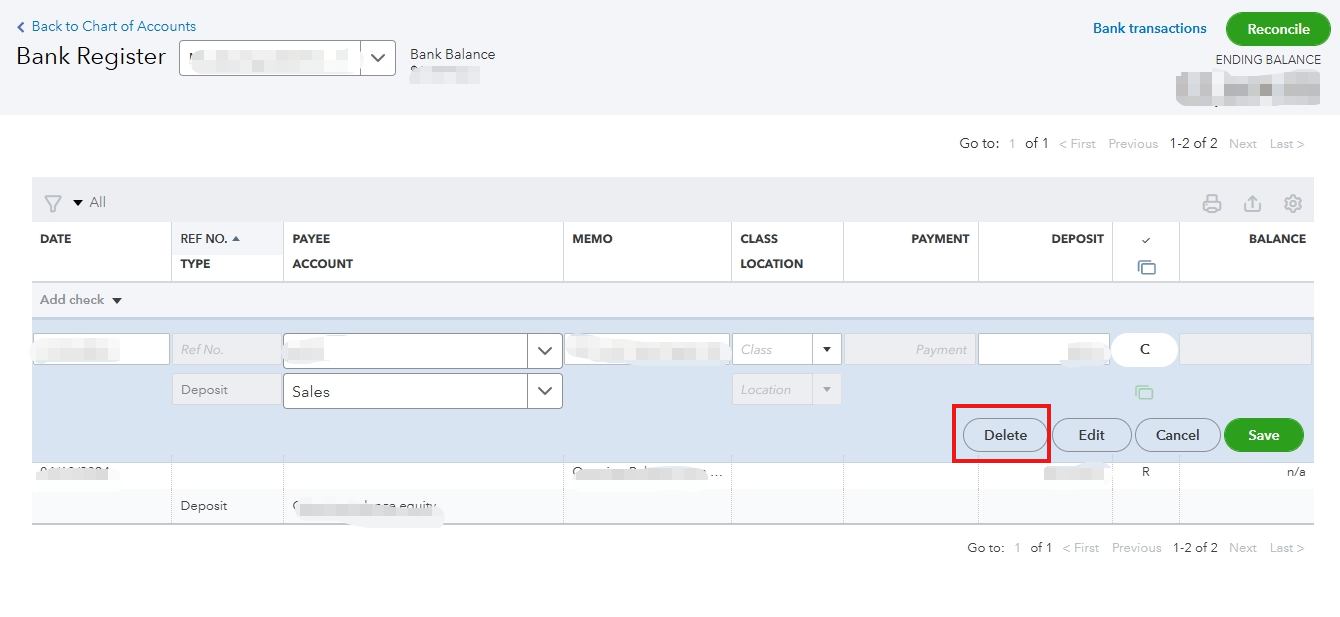Click the filter funnel icon
The height and width of the screenshot is (617, 1340).
click(x=53, y=203)
